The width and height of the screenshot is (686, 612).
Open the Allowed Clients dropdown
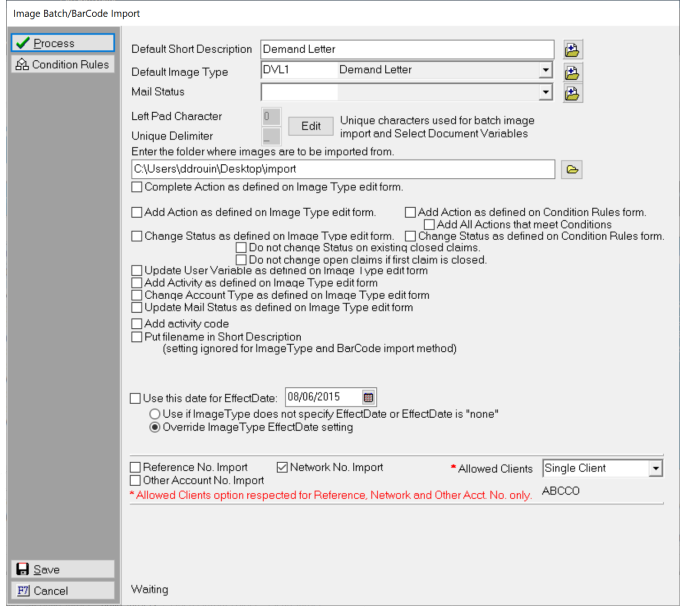[654, 468]
